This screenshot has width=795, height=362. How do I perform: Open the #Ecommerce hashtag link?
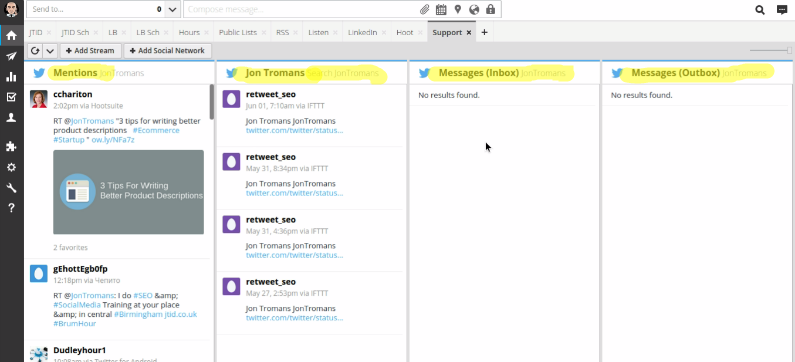pyautogui.click(x=156, y=130)
